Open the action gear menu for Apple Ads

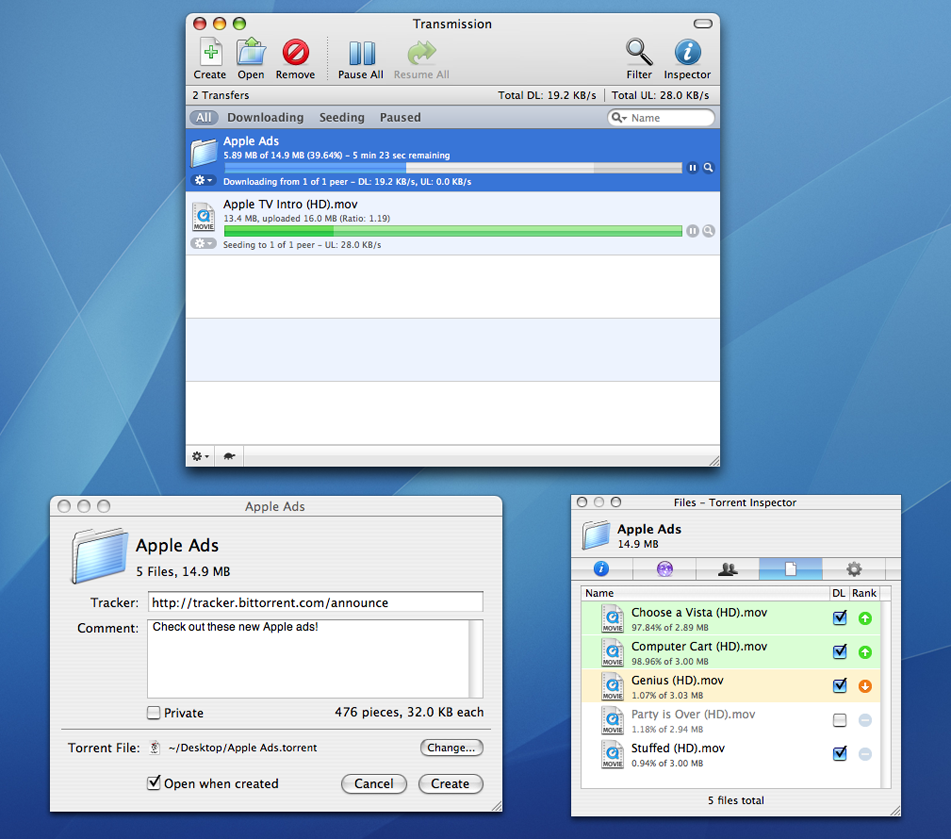[x=203, y=180]
